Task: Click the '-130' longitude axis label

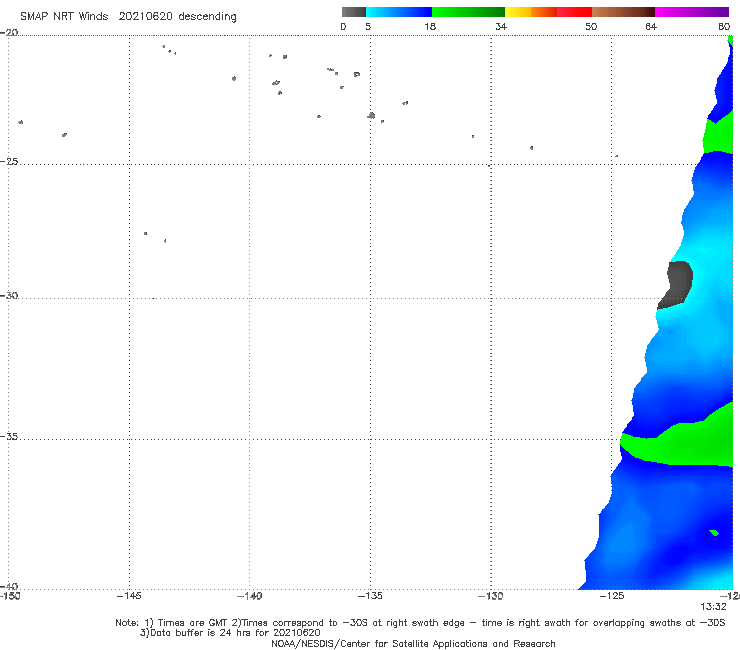Action: tap(490, 596)
